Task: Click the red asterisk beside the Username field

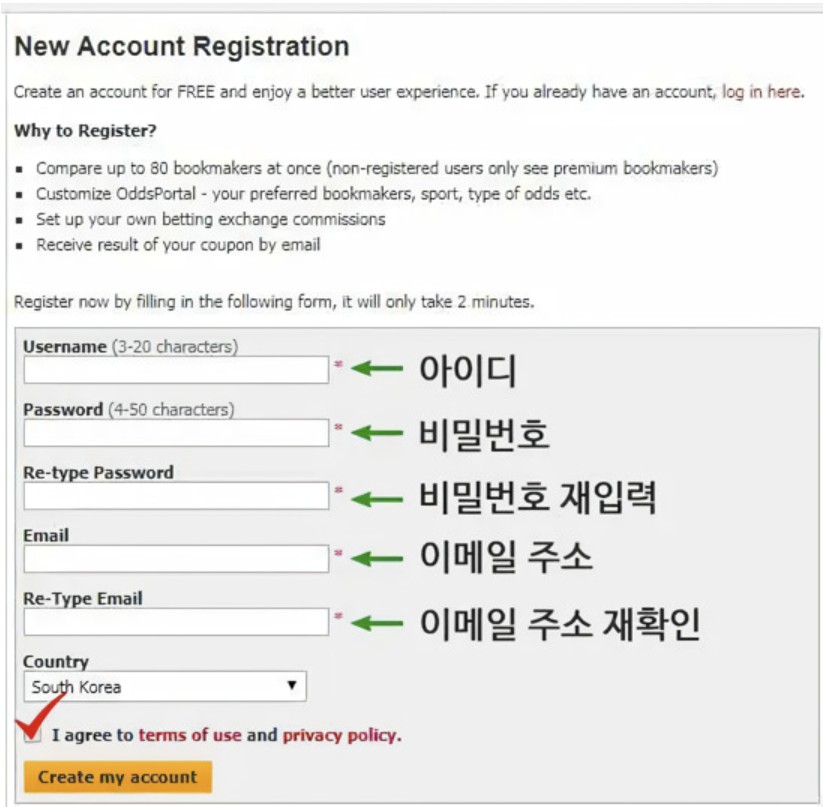Action: [x=339, y=364]
